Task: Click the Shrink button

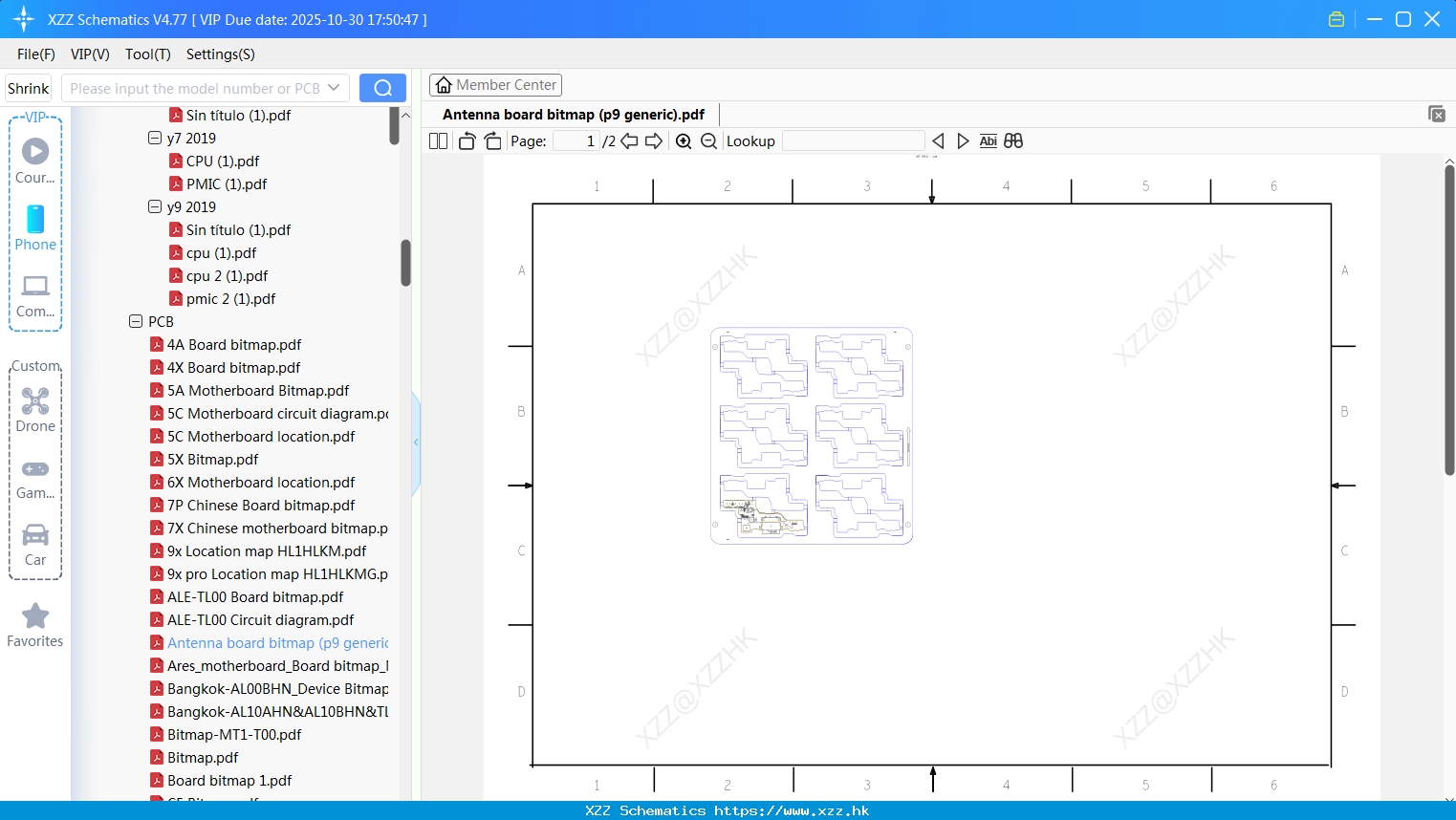Action: pos(28,88)
